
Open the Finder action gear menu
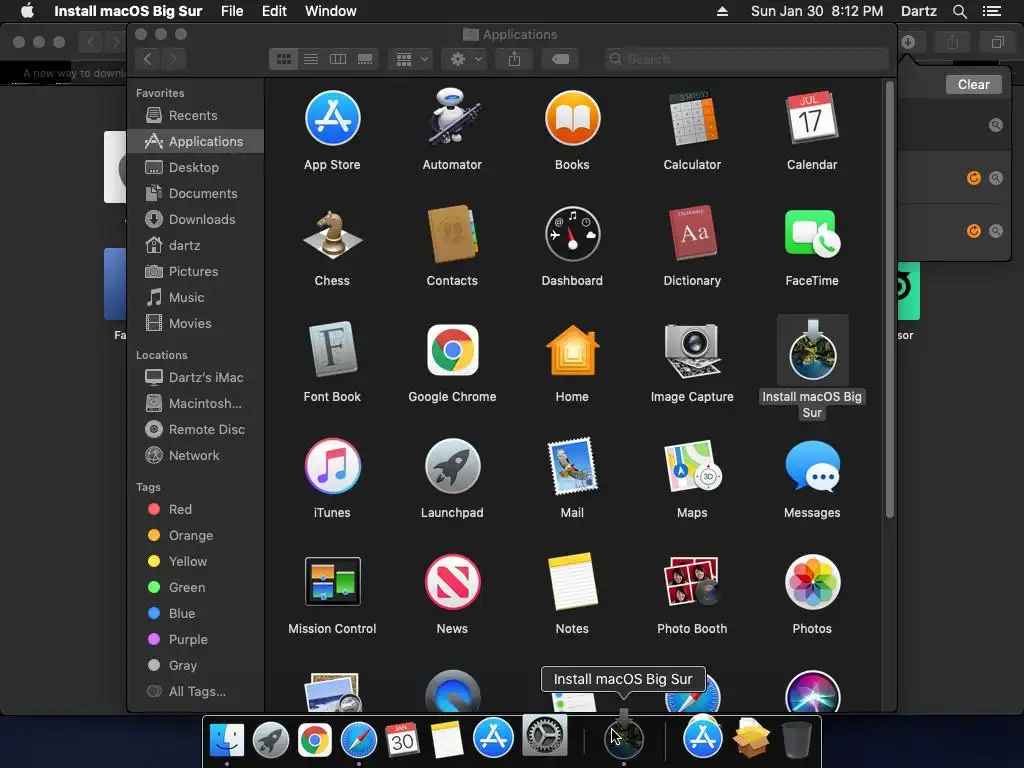click(x=465, y=59)
